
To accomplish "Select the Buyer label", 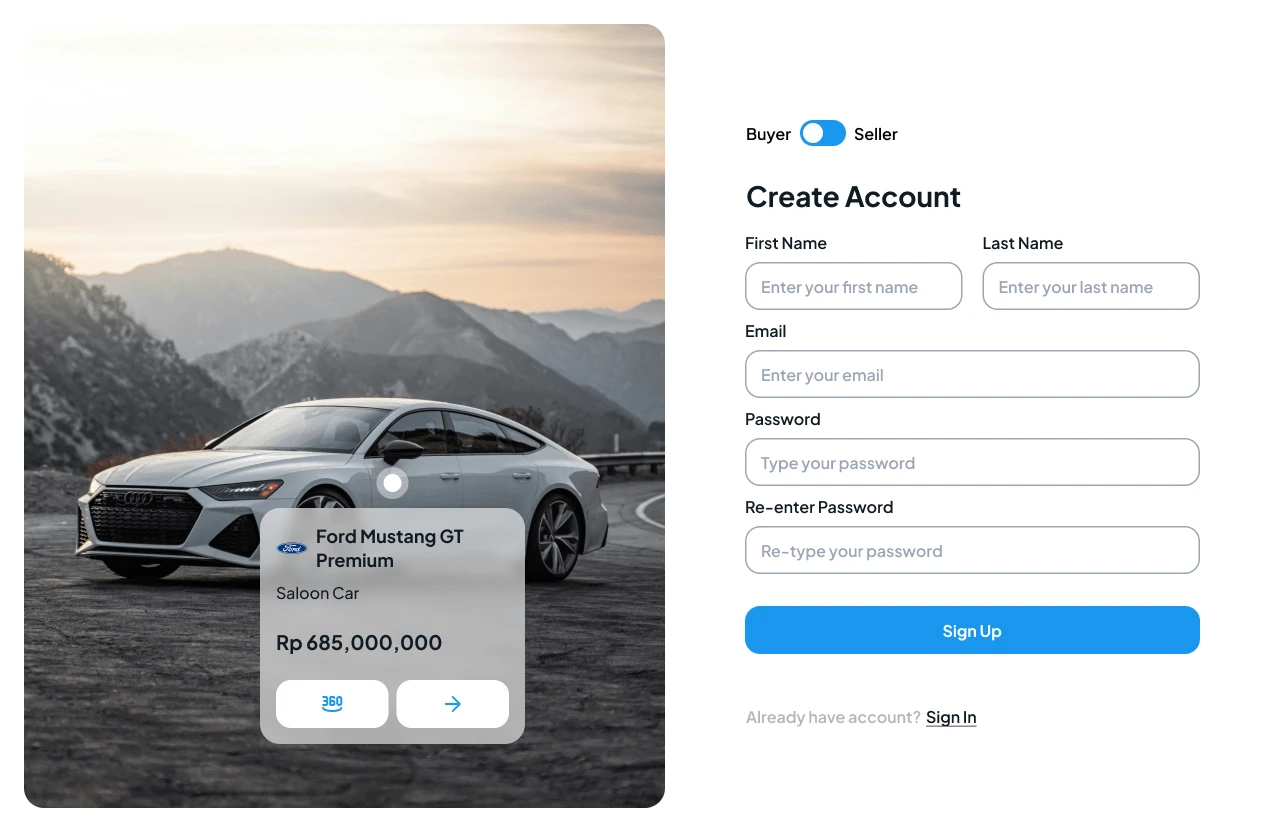I will (x=768, y=134).
